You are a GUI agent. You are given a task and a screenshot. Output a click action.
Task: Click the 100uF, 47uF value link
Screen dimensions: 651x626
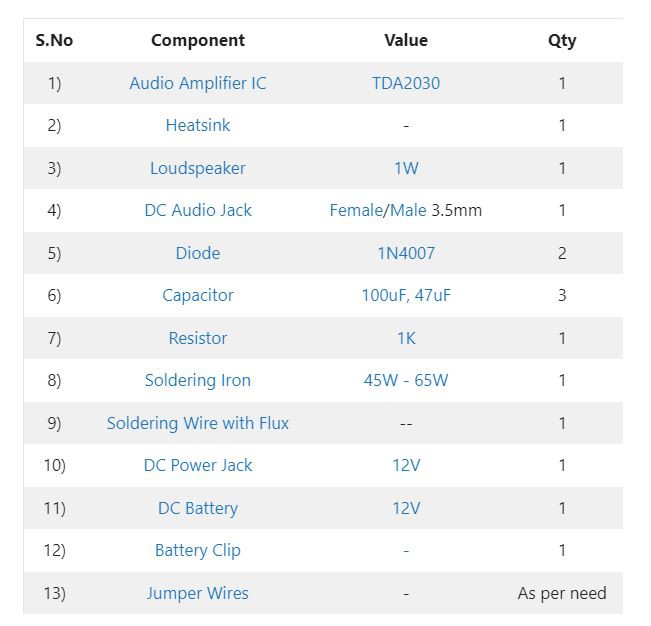(406, 296)
